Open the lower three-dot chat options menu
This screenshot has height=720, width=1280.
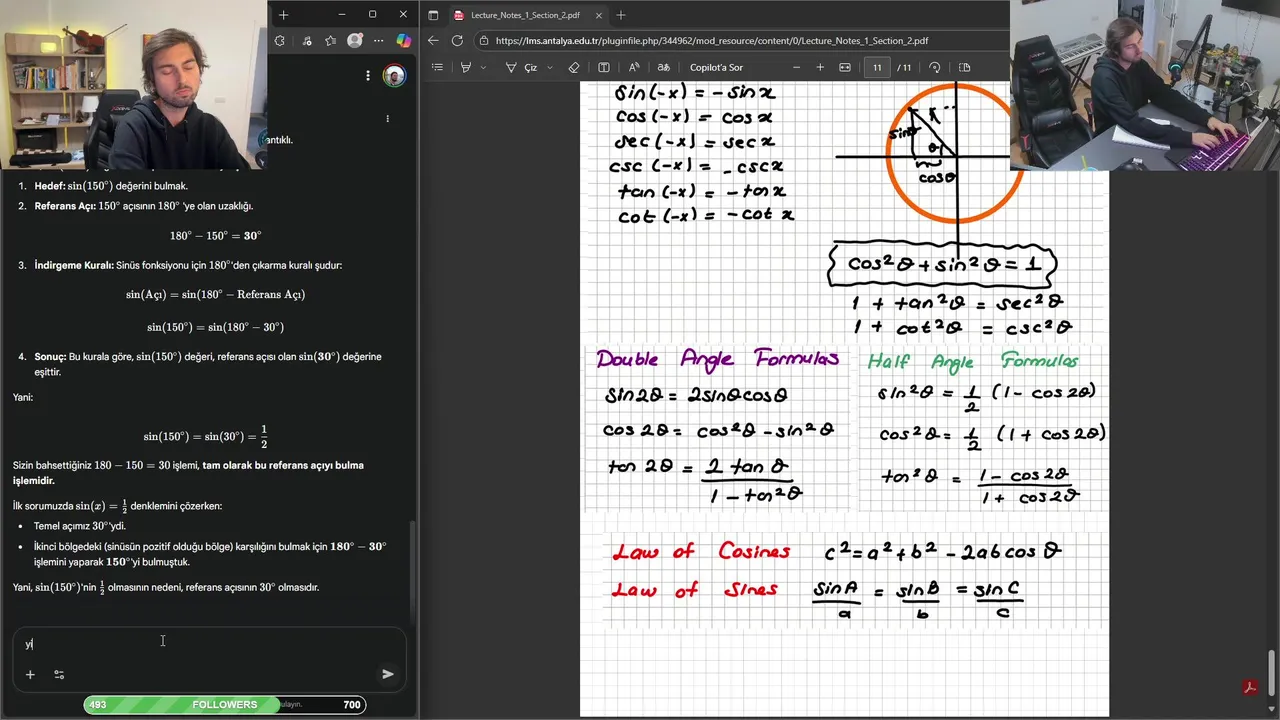pyautogui.click(x=388, y=118)
